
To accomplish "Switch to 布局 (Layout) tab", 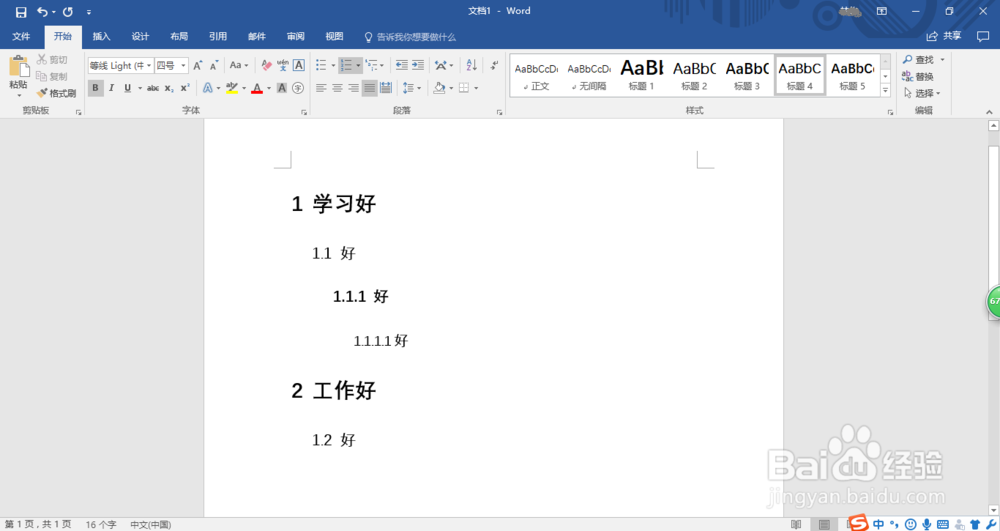I will [179, 36].
